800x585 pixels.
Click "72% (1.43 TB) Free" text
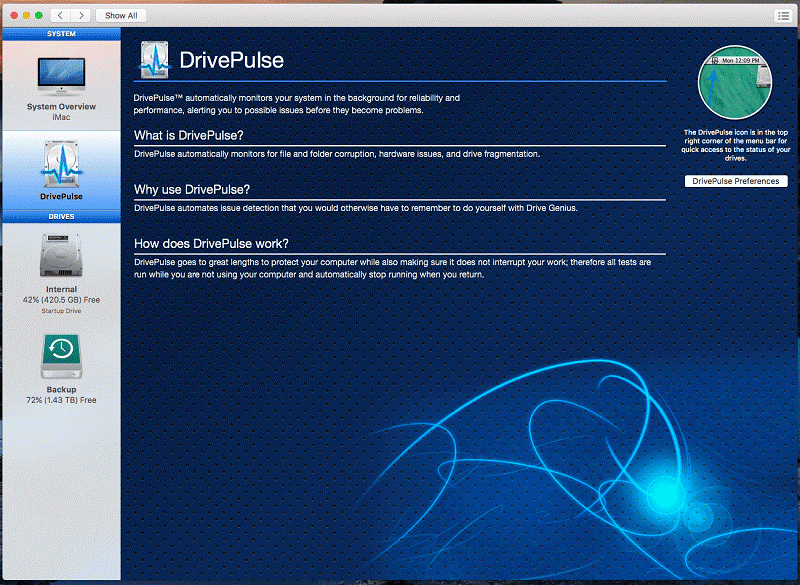tap(61, 400)
